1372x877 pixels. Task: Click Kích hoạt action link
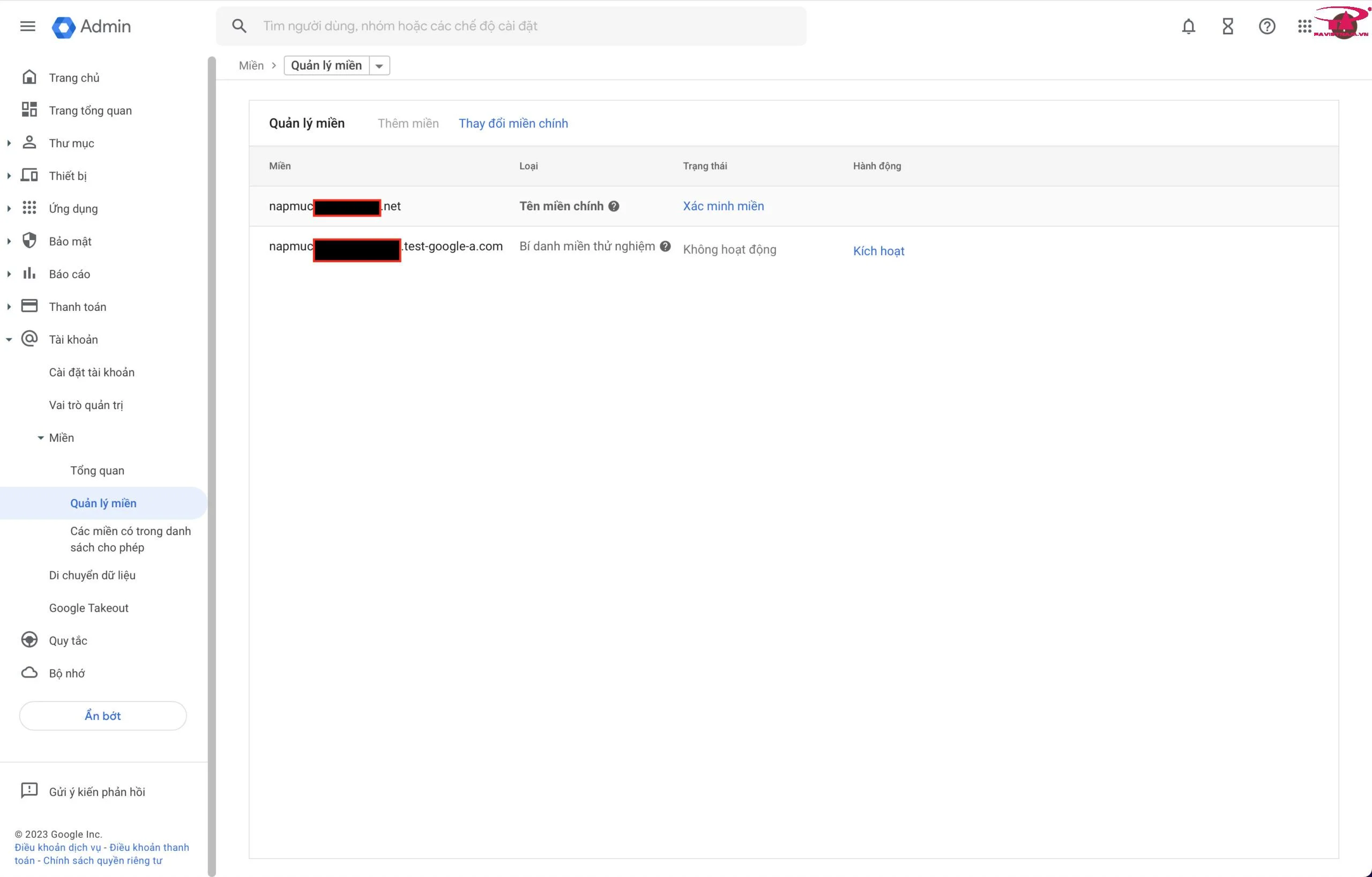878,251
